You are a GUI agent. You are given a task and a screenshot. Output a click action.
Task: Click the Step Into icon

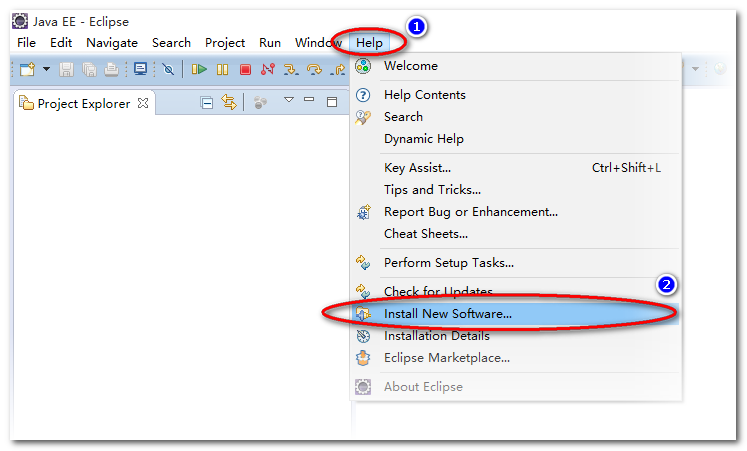291,70
